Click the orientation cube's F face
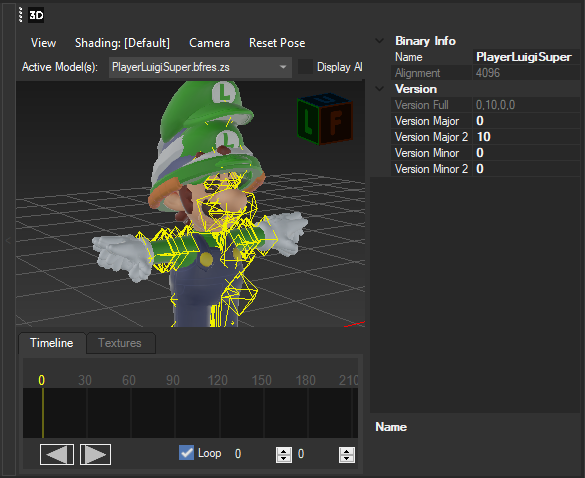The width and height of the screenshot is (585, 478). pos(336,122)
